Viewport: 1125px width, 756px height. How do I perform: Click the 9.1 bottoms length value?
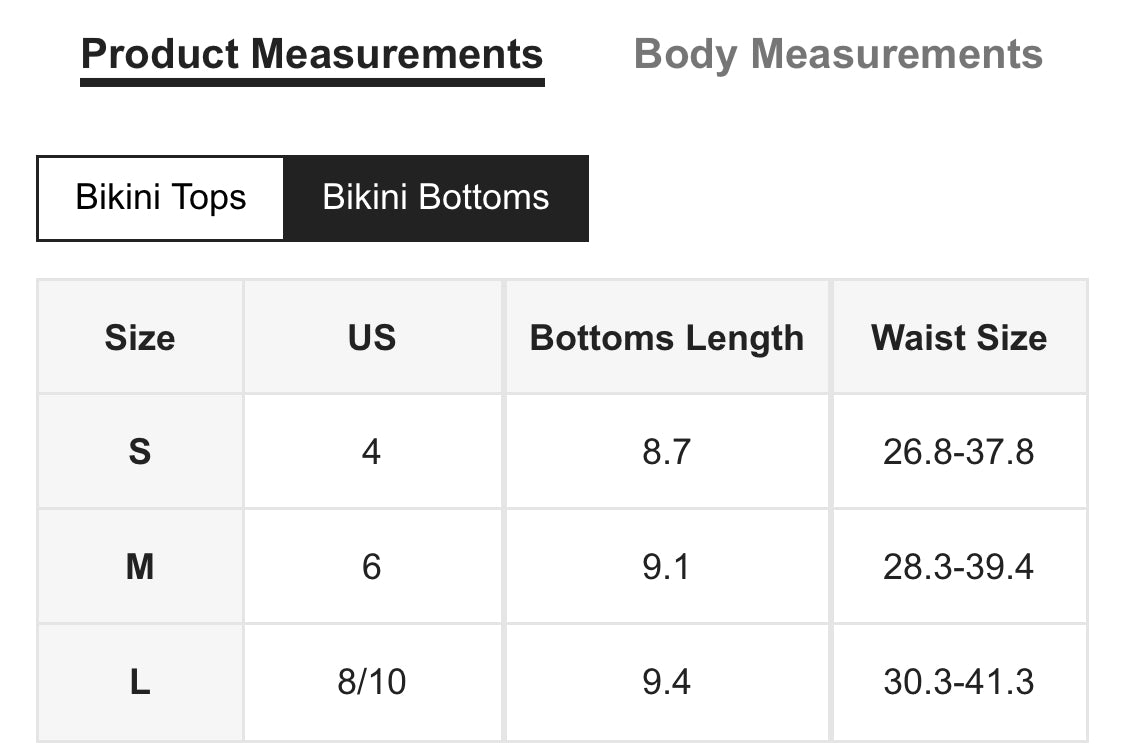[667, 567]
